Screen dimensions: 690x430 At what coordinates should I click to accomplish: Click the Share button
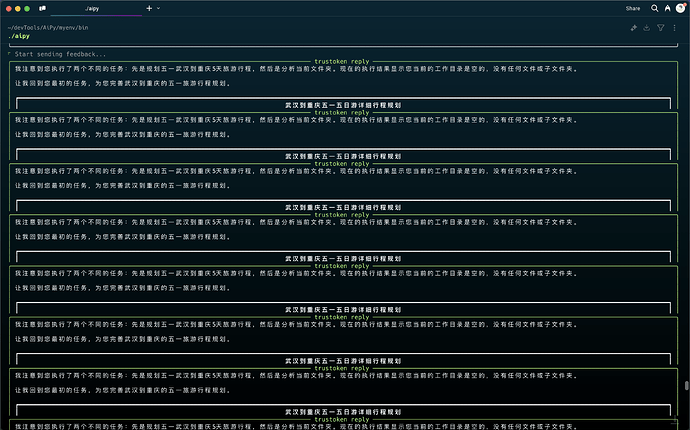point(633,8)
